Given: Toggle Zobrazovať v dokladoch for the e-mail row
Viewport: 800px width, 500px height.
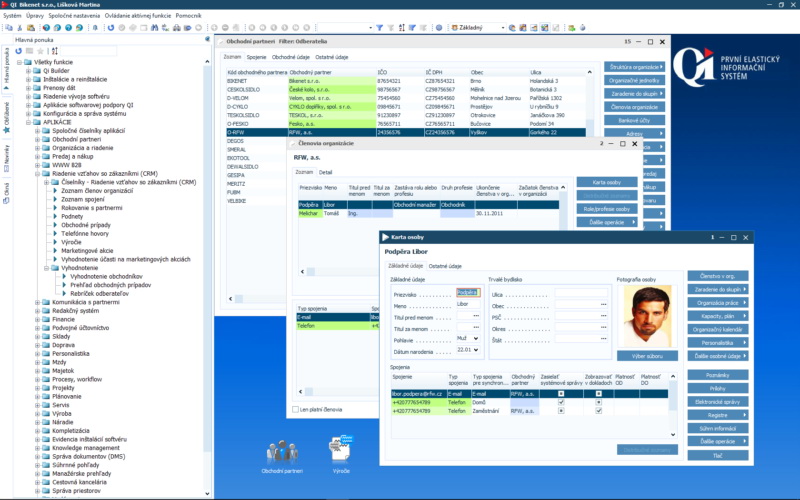Looking at the screenshot, I should (598, 394).
